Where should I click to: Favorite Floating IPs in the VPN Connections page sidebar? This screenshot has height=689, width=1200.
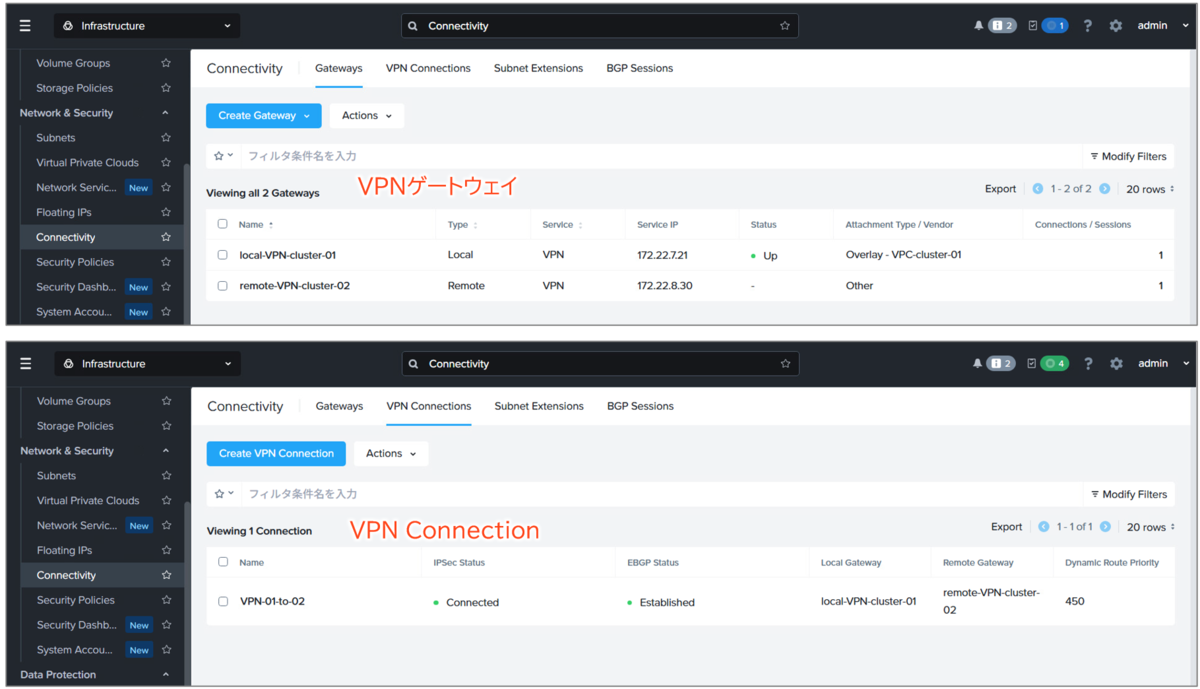[166, 550]
